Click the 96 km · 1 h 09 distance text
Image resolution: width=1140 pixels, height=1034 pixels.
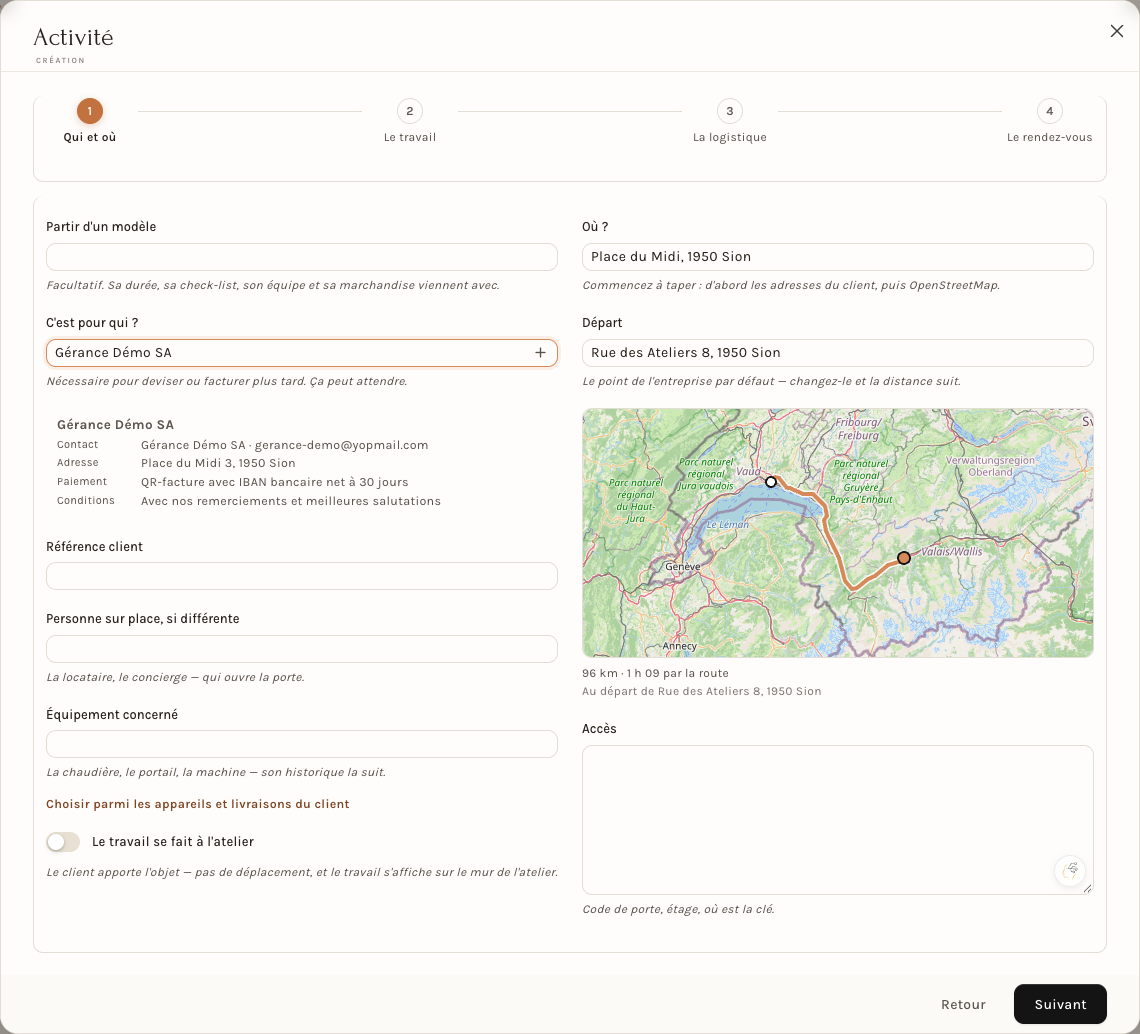tap(655, 673)
